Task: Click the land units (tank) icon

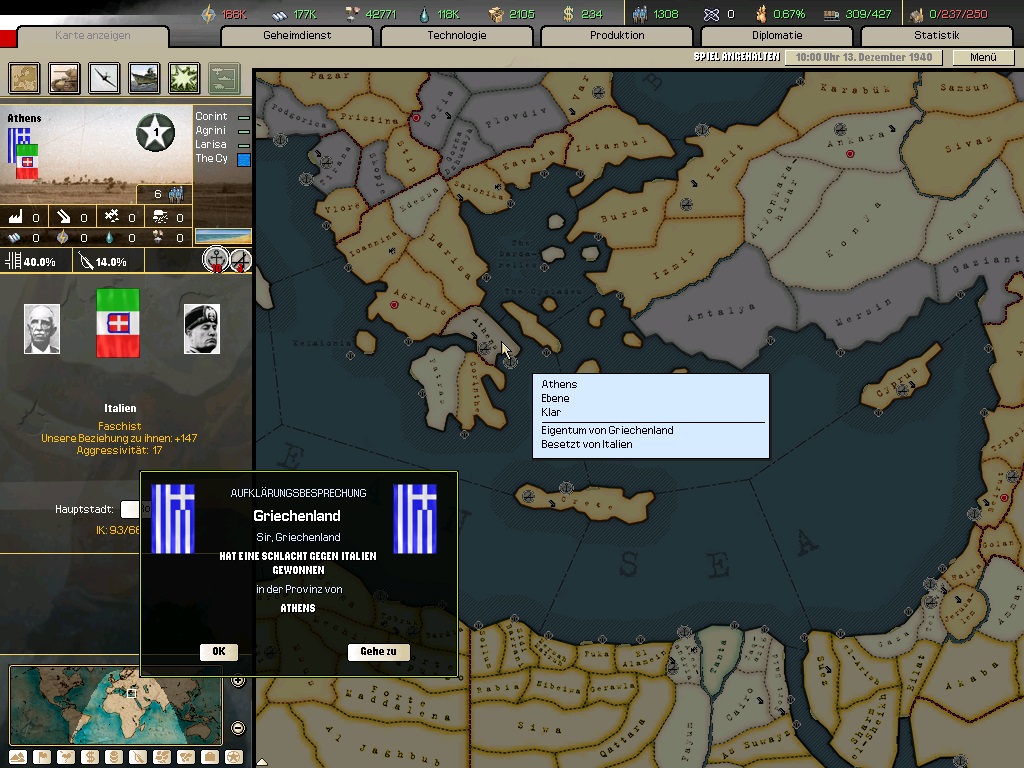Action: coord(65,77)
